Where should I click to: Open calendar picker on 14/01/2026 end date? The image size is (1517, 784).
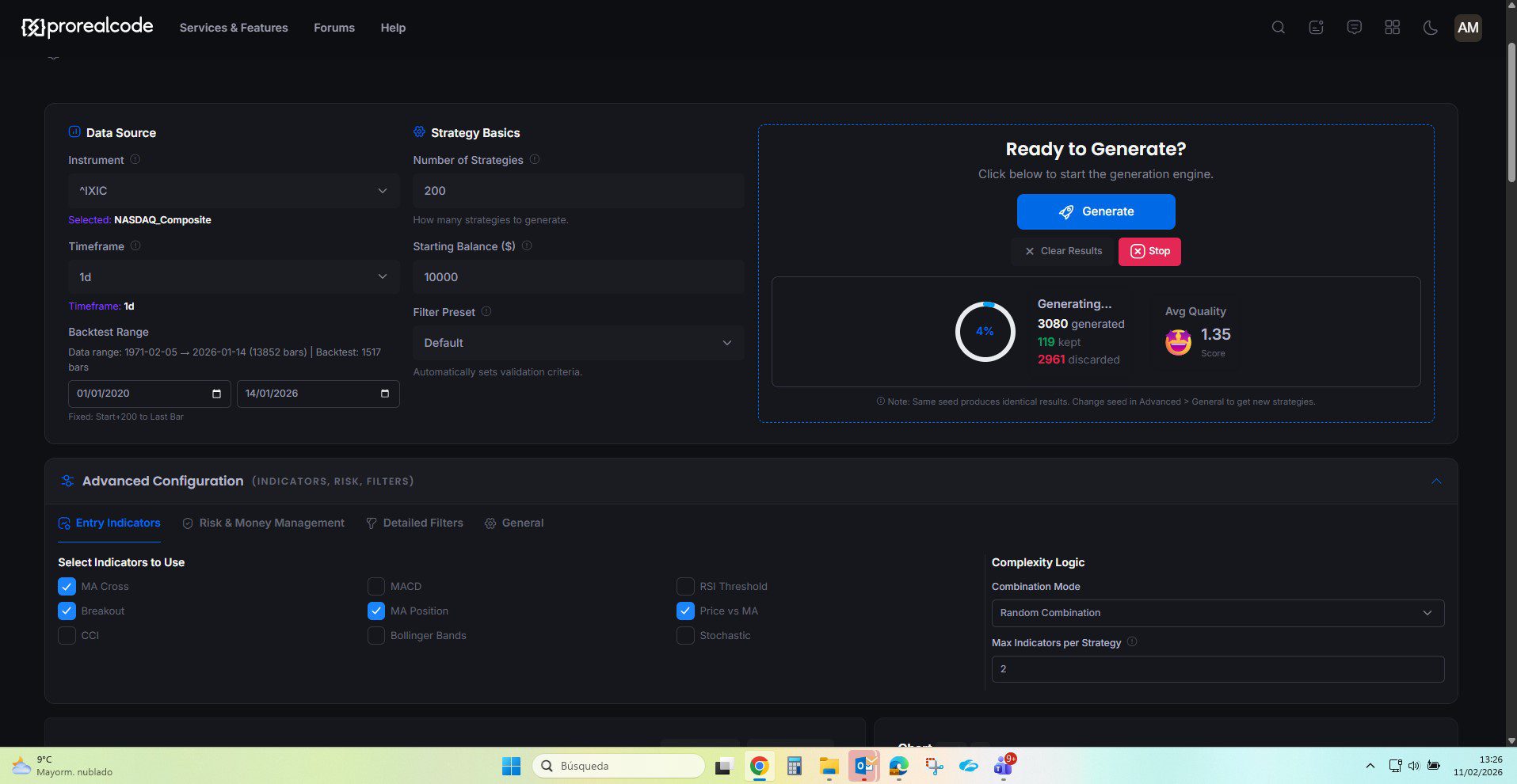(385, 394)
